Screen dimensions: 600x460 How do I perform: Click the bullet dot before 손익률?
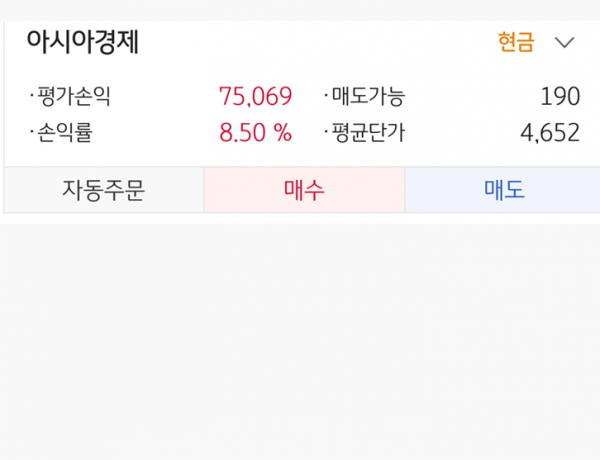pos(32,132)
